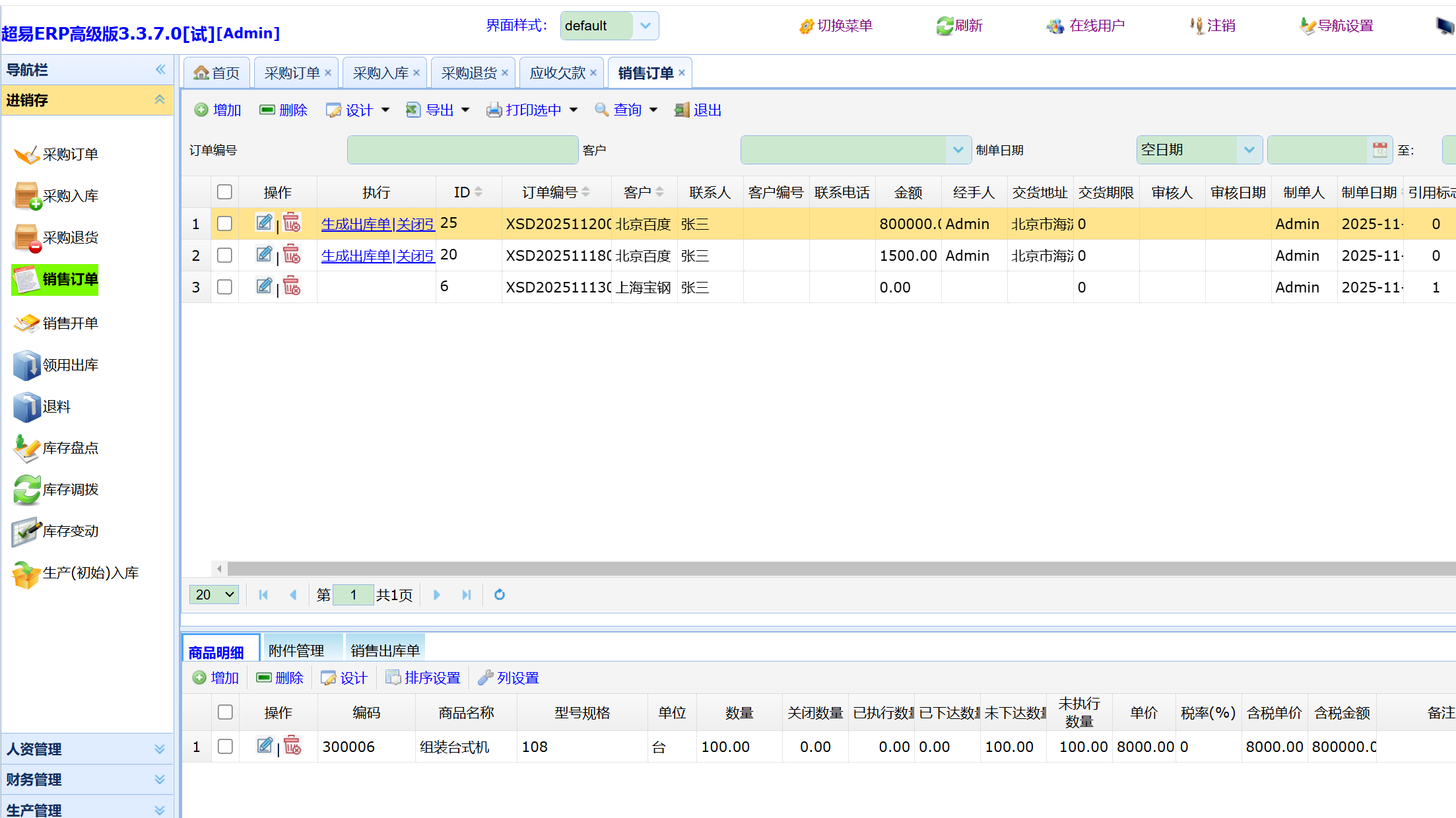
Task: Open page size dropdown showing 20
Action: tap(215, 595)
